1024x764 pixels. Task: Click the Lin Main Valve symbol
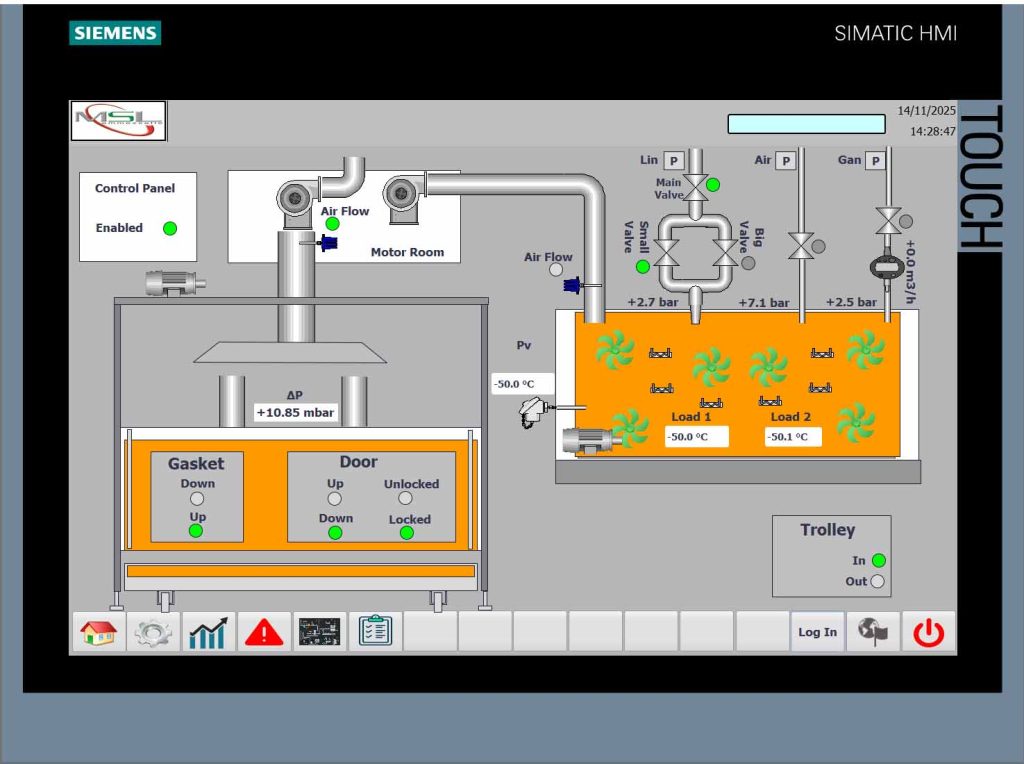tap(696, 184)
